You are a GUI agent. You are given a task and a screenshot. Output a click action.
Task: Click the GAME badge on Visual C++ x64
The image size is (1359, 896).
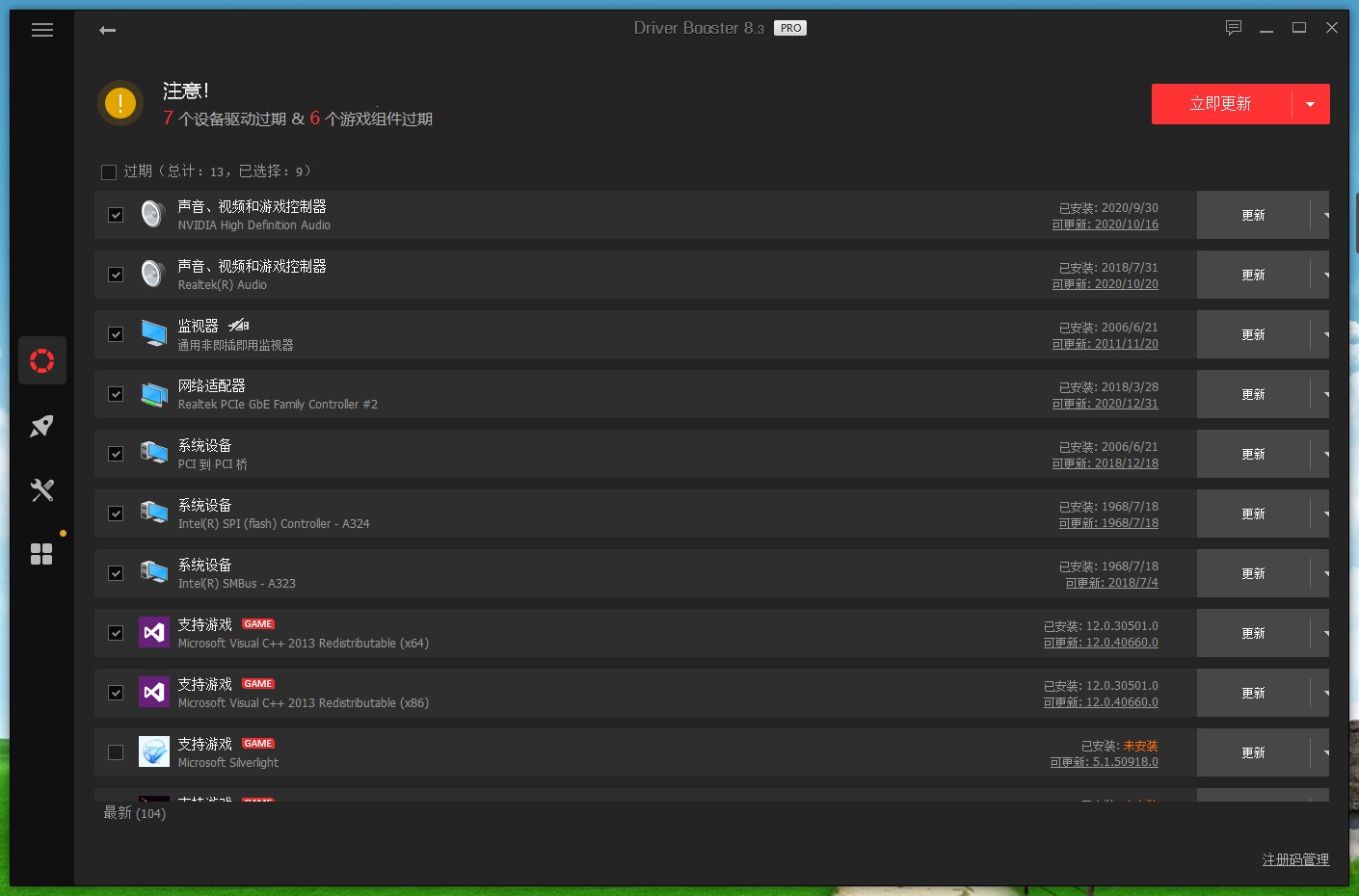pos(258,623)
